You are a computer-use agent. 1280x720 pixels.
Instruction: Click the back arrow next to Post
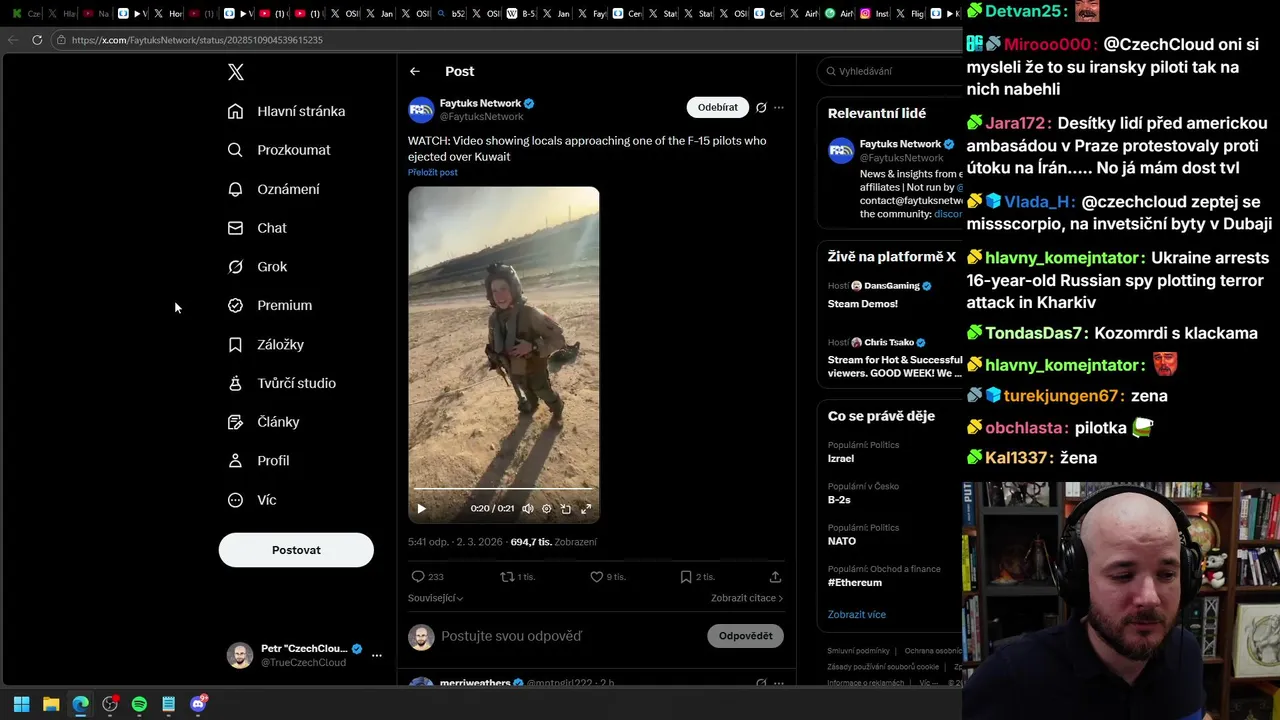[x=415, y=71]
